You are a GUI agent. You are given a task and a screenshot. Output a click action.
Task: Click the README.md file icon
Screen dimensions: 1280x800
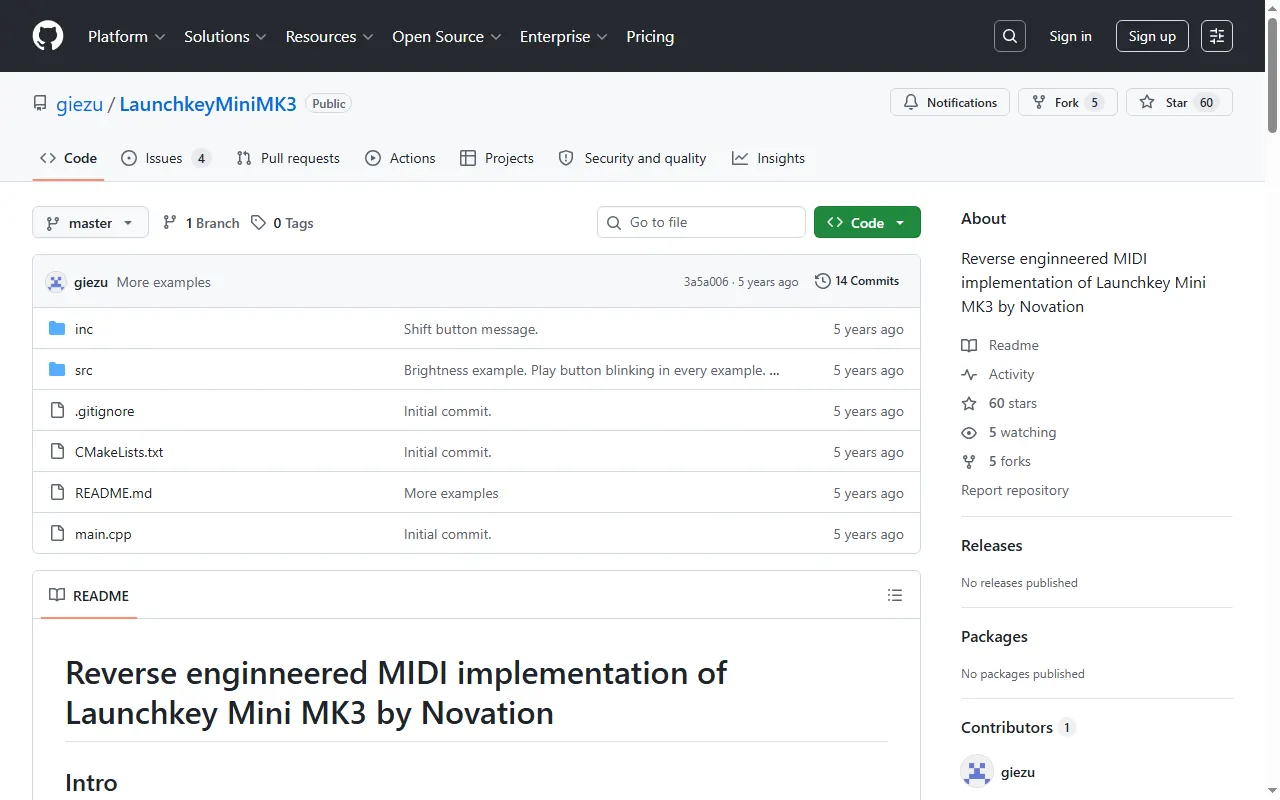coord(57,493)
